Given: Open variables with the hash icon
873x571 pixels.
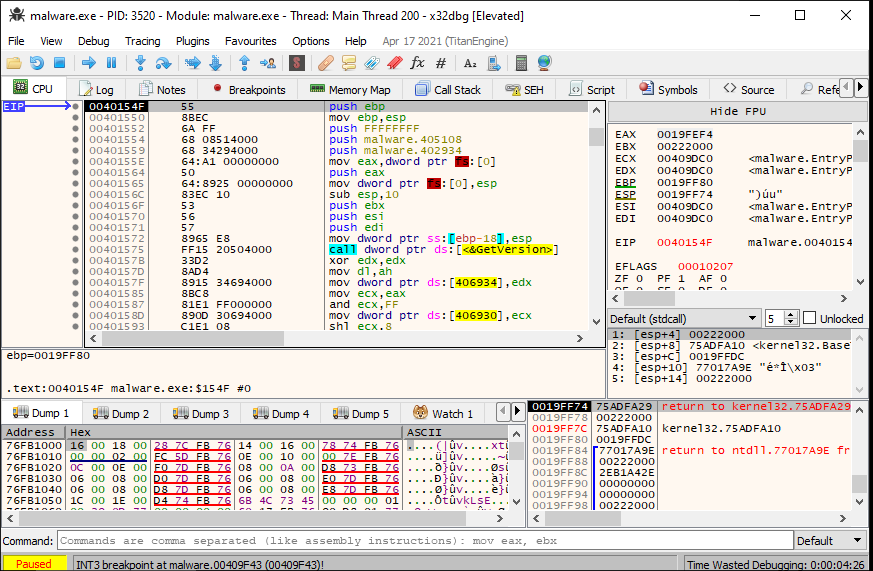Looking at the screenshot, I should [x=441, y=63].
